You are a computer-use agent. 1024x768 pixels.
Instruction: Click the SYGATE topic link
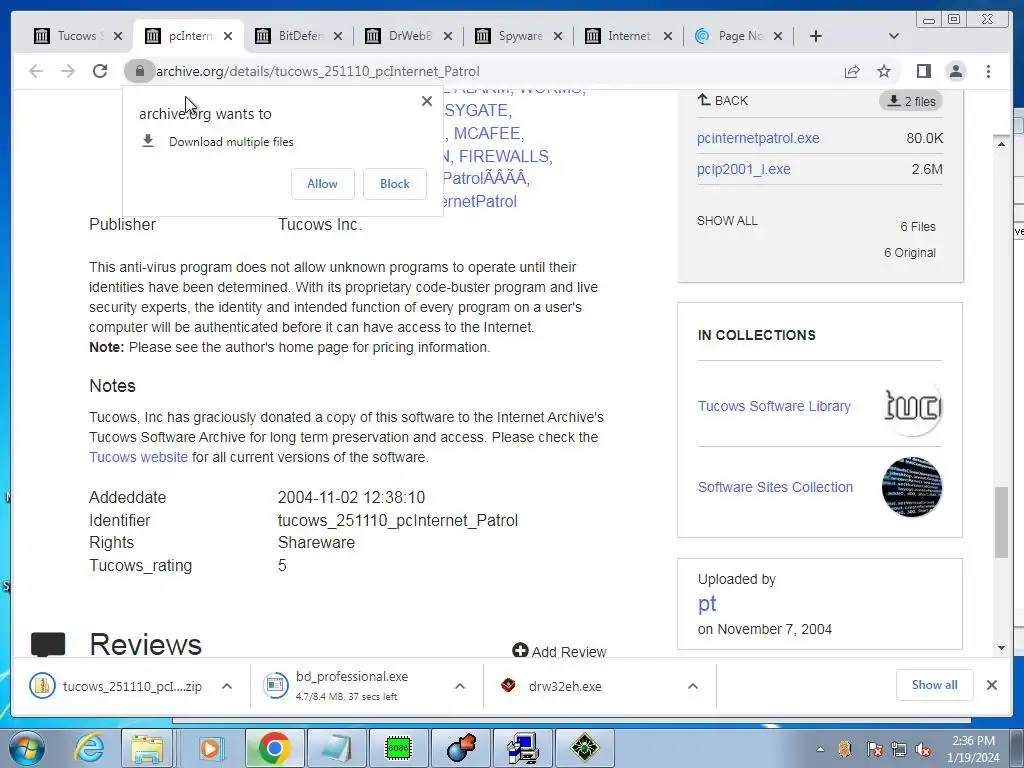point(477,110)
